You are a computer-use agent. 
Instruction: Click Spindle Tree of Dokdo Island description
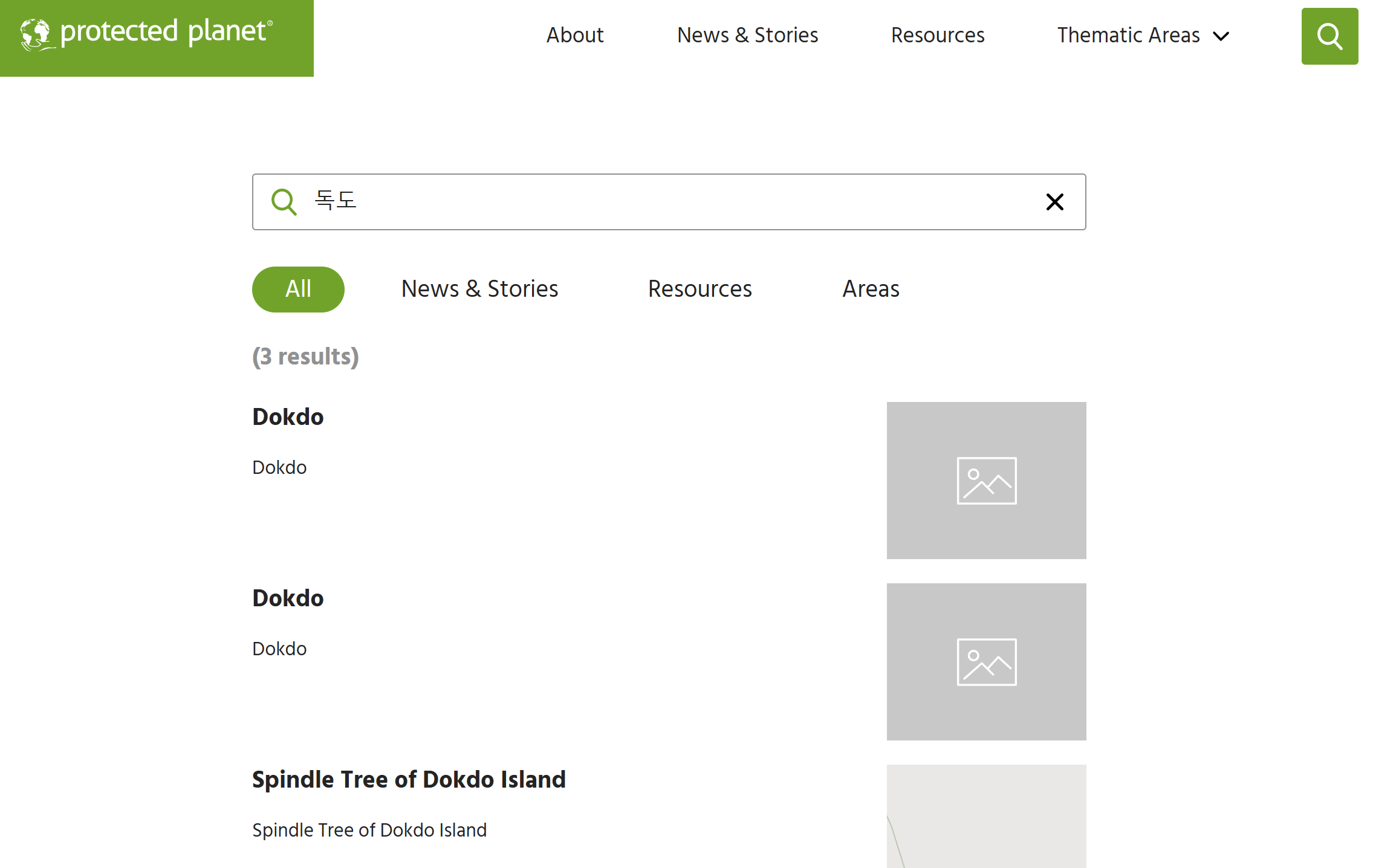point(369,830)
